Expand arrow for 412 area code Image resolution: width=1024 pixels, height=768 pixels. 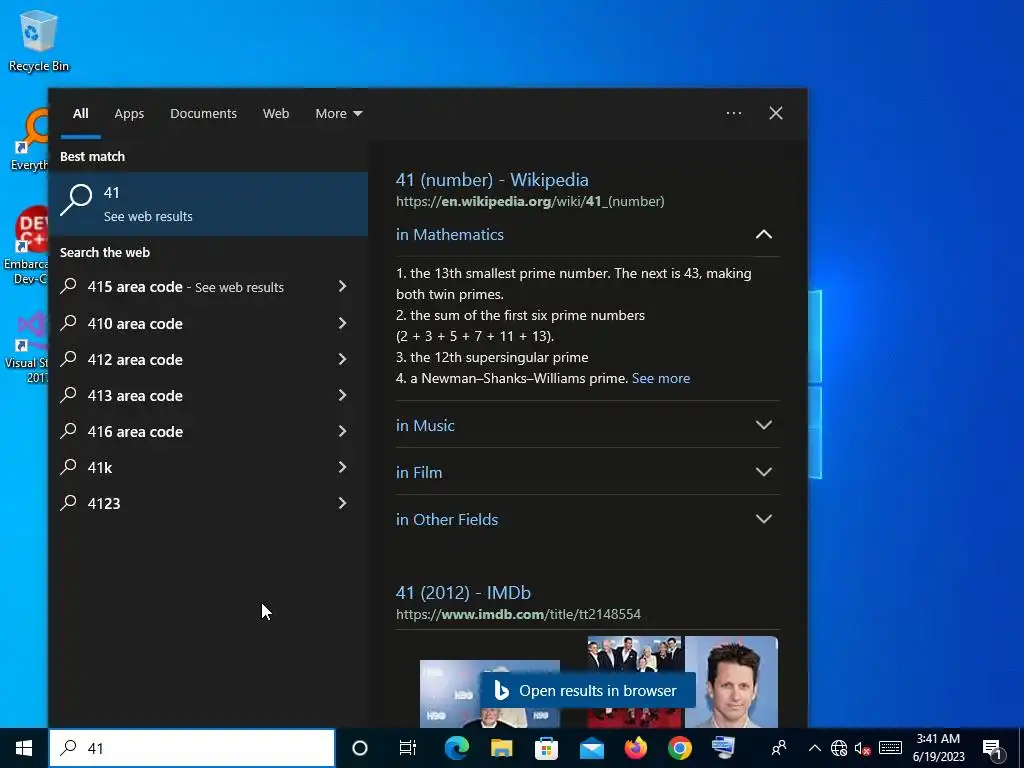coord(342,359)
